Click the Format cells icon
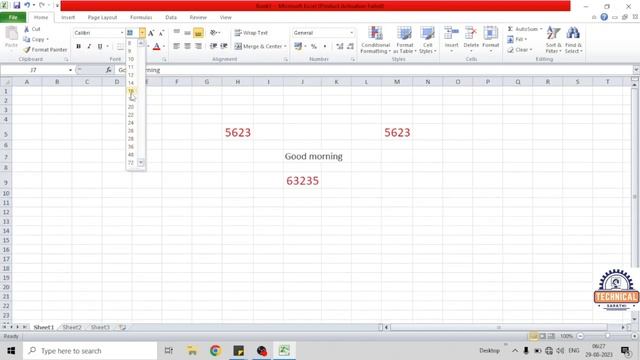This screenshot has width=640, height=360. [490, 33]
